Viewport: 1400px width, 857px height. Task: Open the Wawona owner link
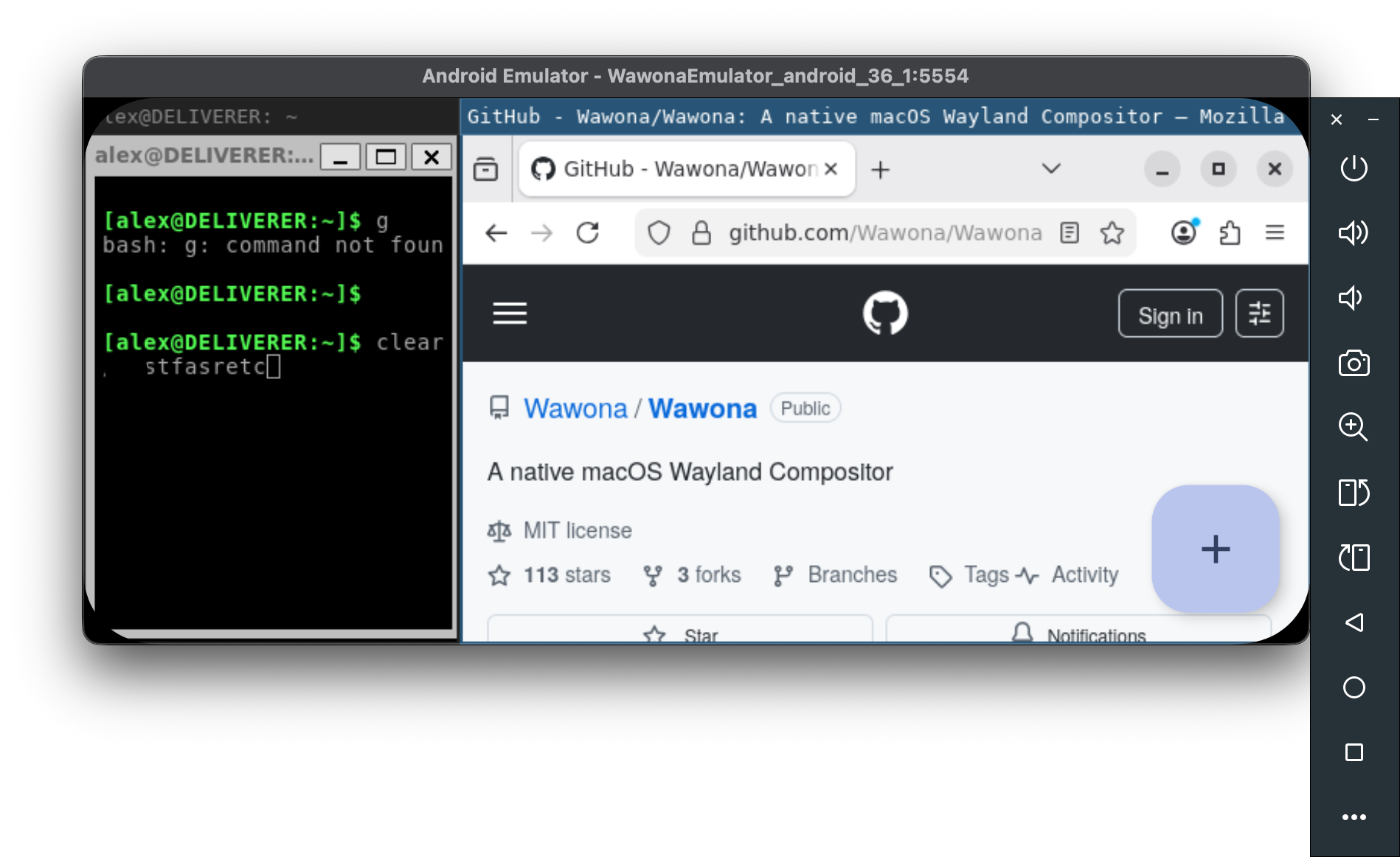point(575,409)
